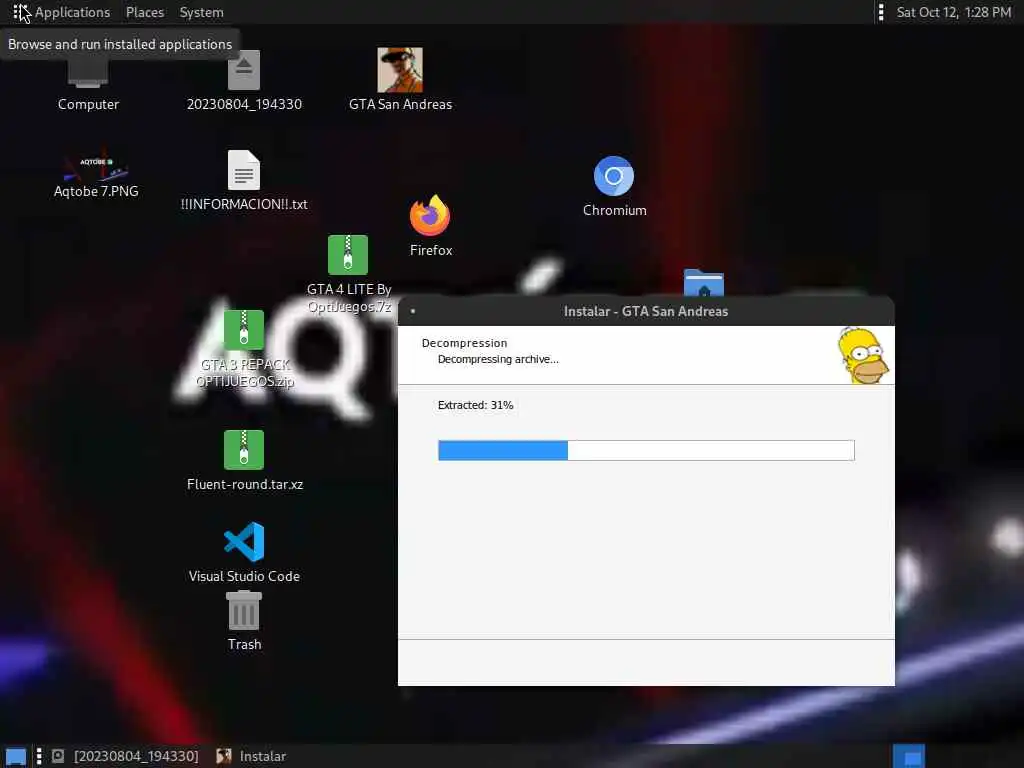The image size is (1024, 768).
Task: Click the clock showing Sat Oct 12
Action: pyautogui.click(x=953, y=12)
